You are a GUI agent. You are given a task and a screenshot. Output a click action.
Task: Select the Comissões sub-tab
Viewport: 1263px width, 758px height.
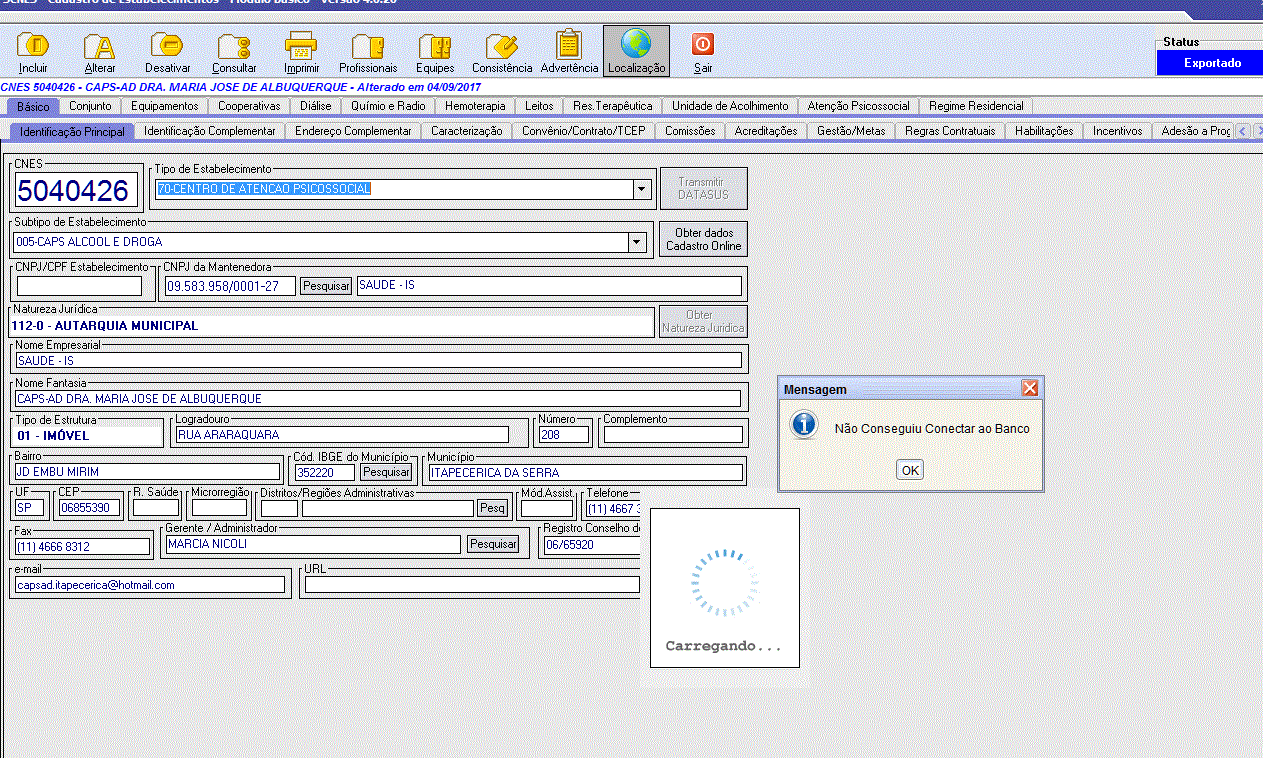tap(690, 131)
